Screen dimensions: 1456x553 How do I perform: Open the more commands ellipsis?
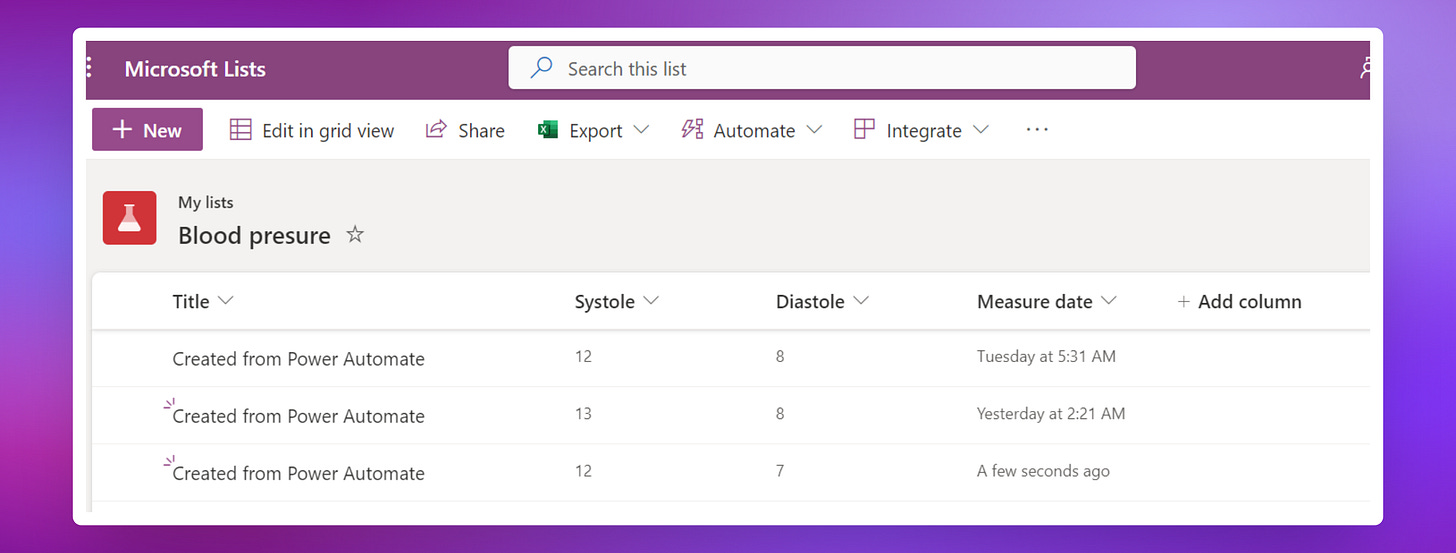tap(1037, 130)
